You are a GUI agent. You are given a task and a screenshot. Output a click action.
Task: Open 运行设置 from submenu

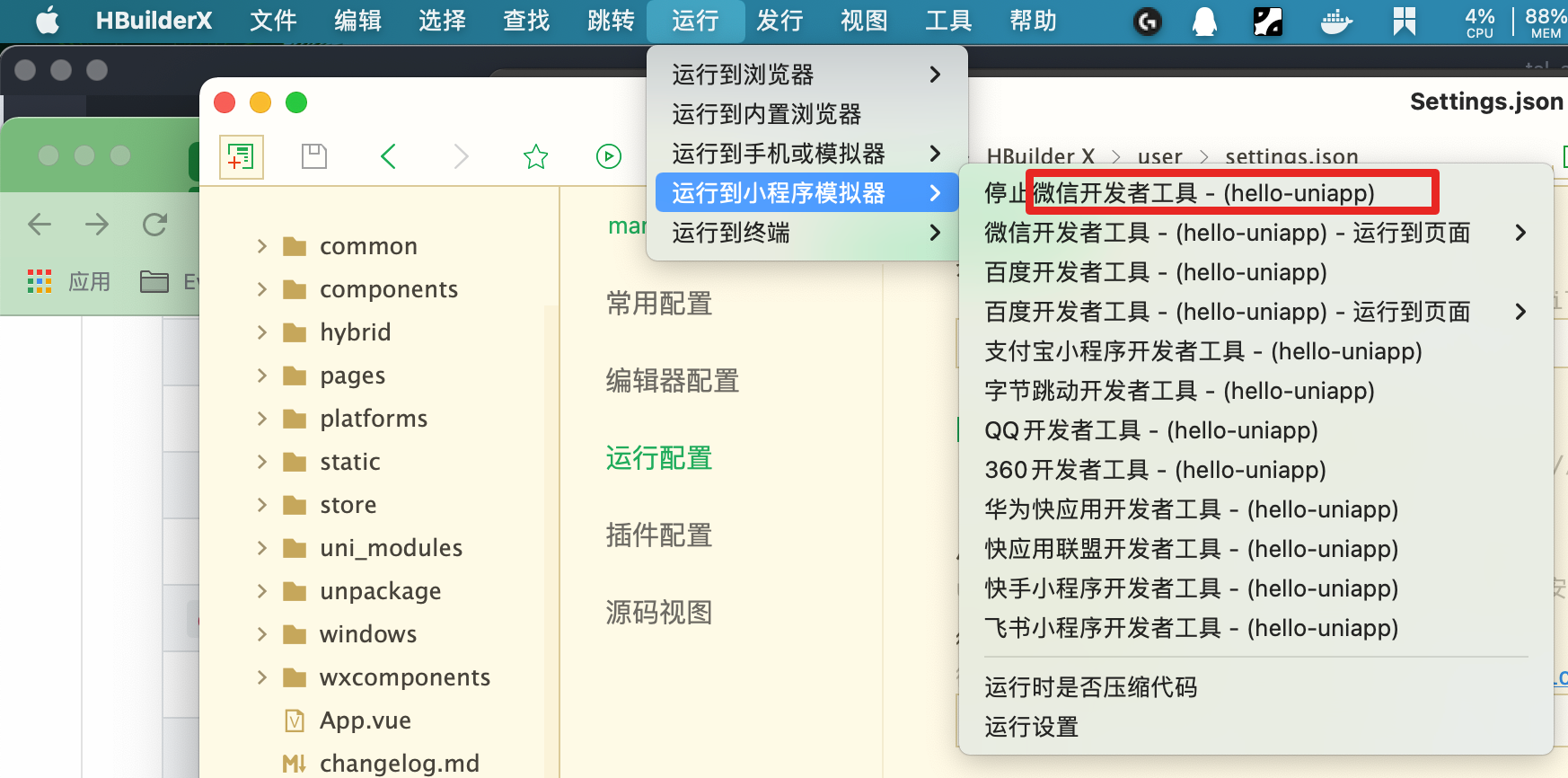coord(1255,727)
